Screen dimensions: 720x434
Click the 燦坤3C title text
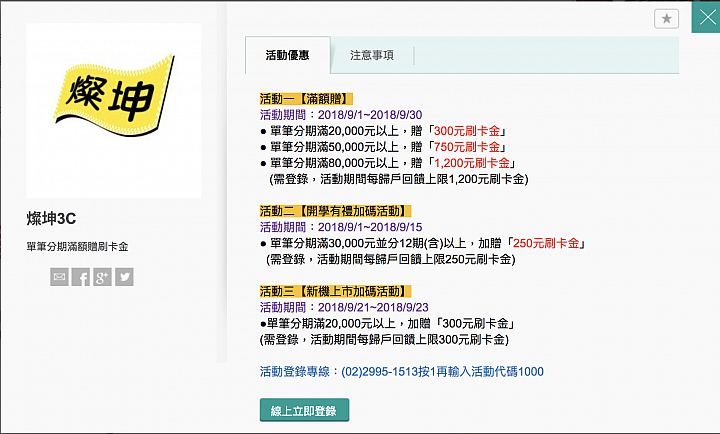pos(51,219)
